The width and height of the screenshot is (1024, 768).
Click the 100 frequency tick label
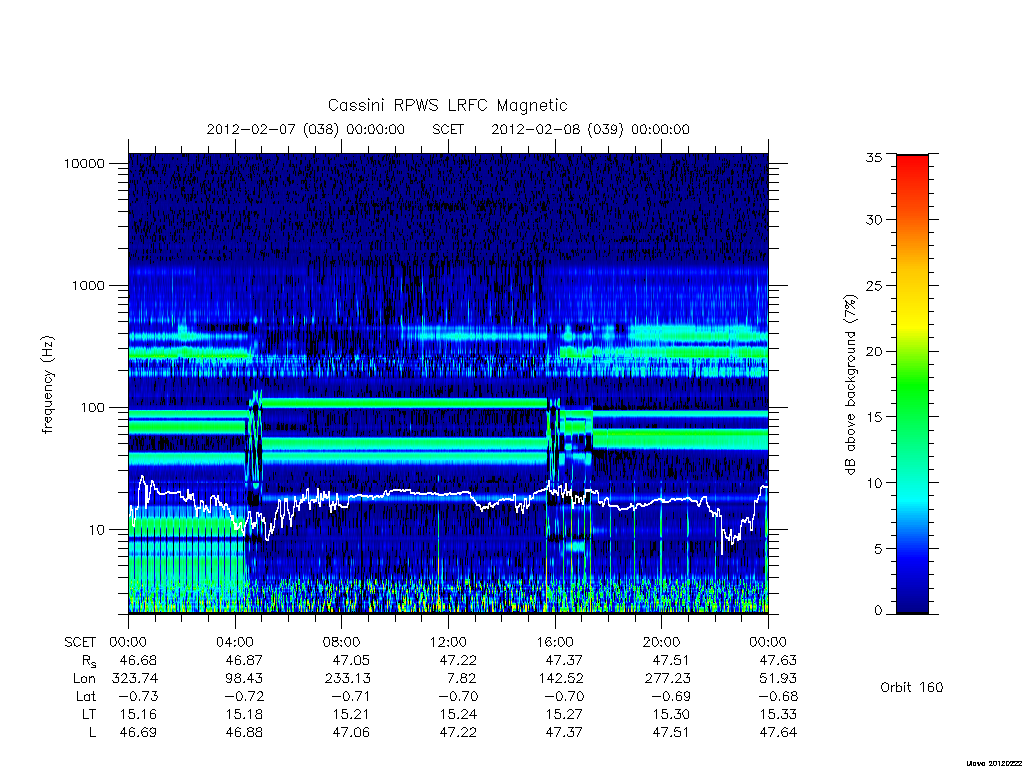[91, 408]
